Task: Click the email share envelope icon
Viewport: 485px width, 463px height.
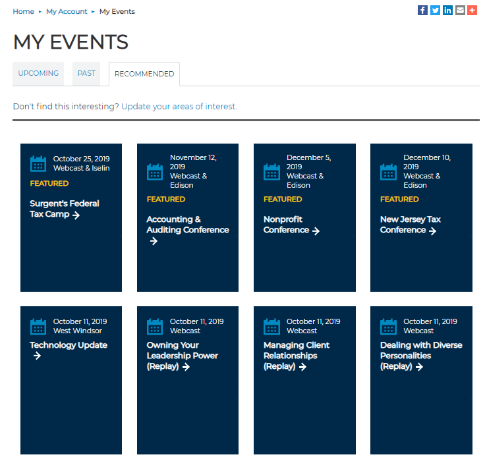Action: coord(460,10)
